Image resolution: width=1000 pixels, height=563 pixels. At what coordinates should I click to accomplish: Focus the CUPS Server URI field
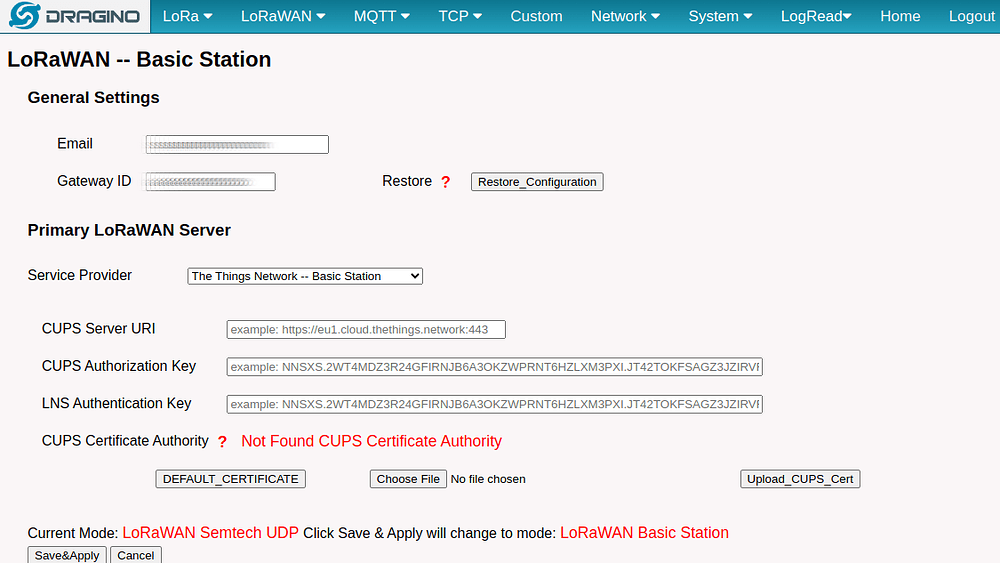366,330
